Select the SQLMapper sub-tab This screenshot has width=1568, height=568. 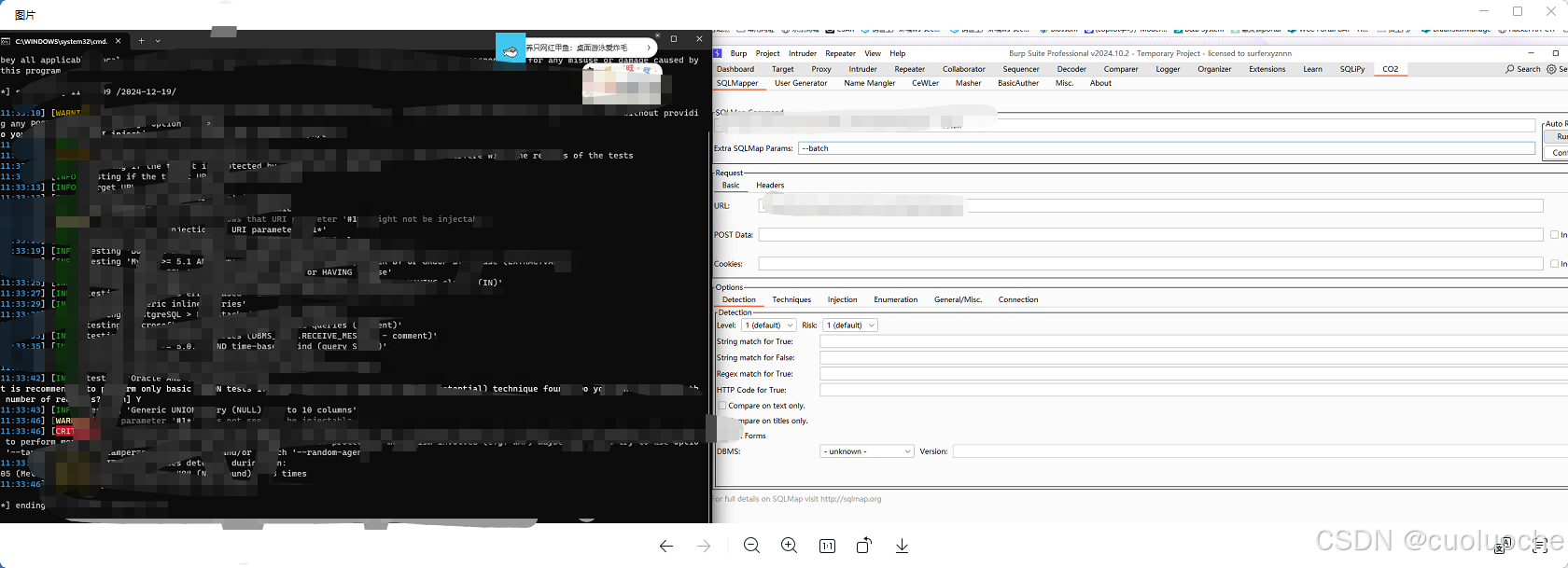(737, 83)
